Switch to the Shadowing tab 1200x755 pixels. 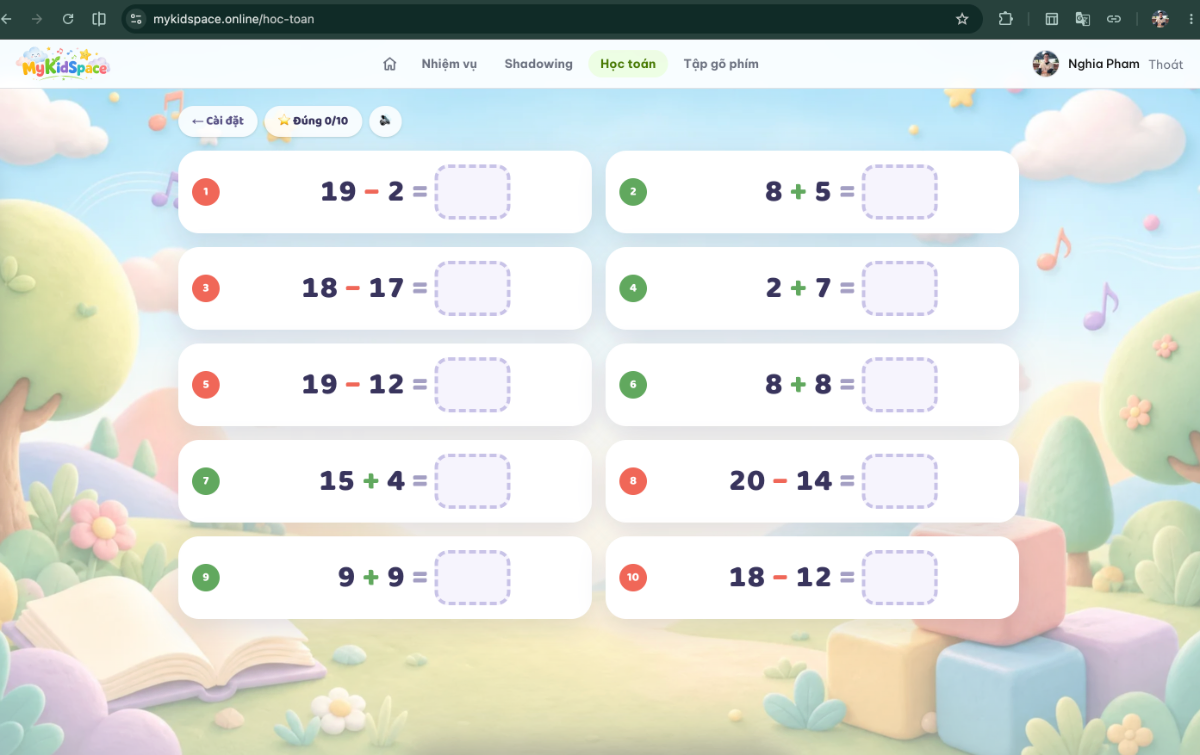[x=538, y=64]
